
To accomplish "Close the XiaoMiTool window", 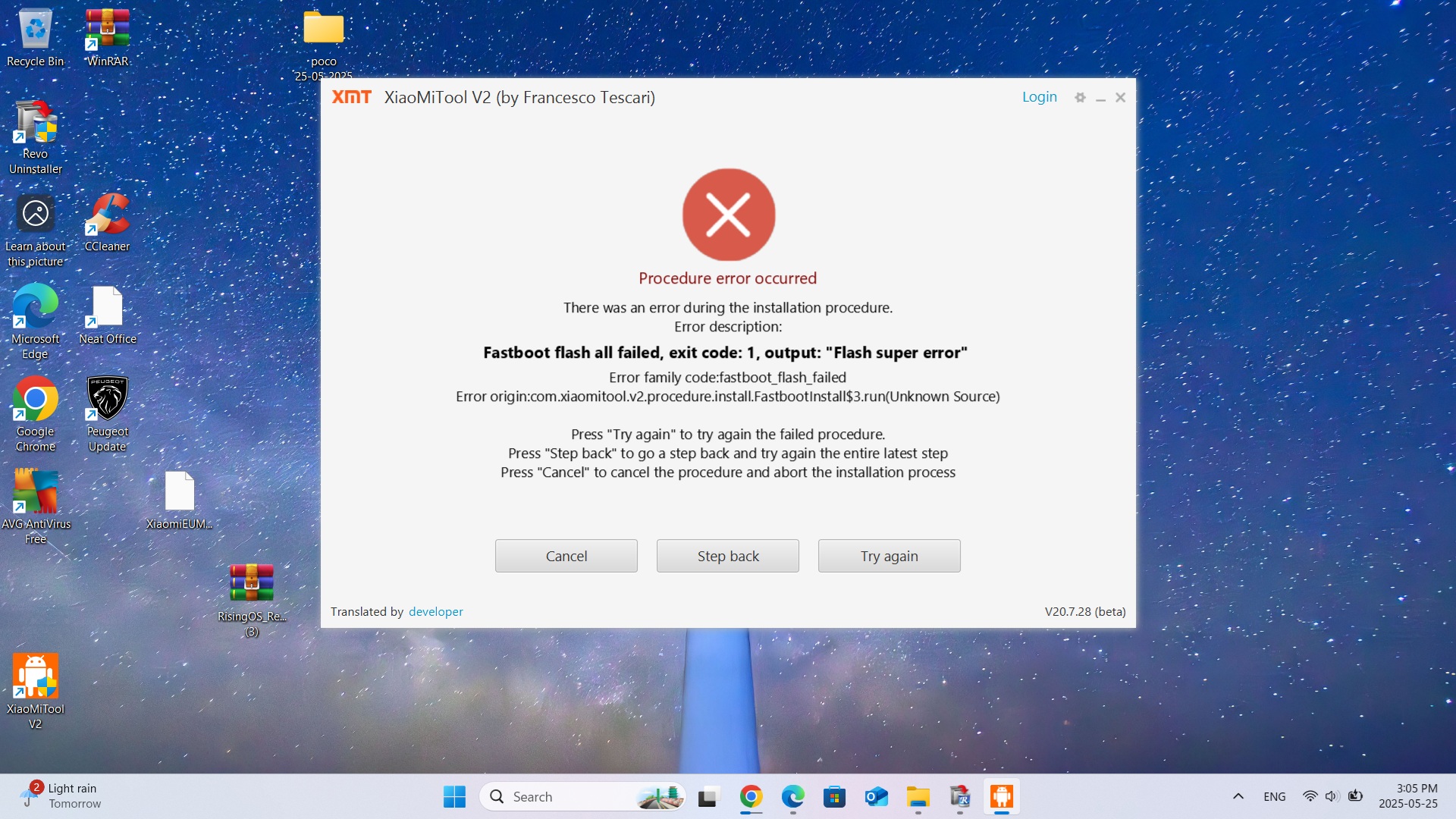I will [x=1120, y=97].
